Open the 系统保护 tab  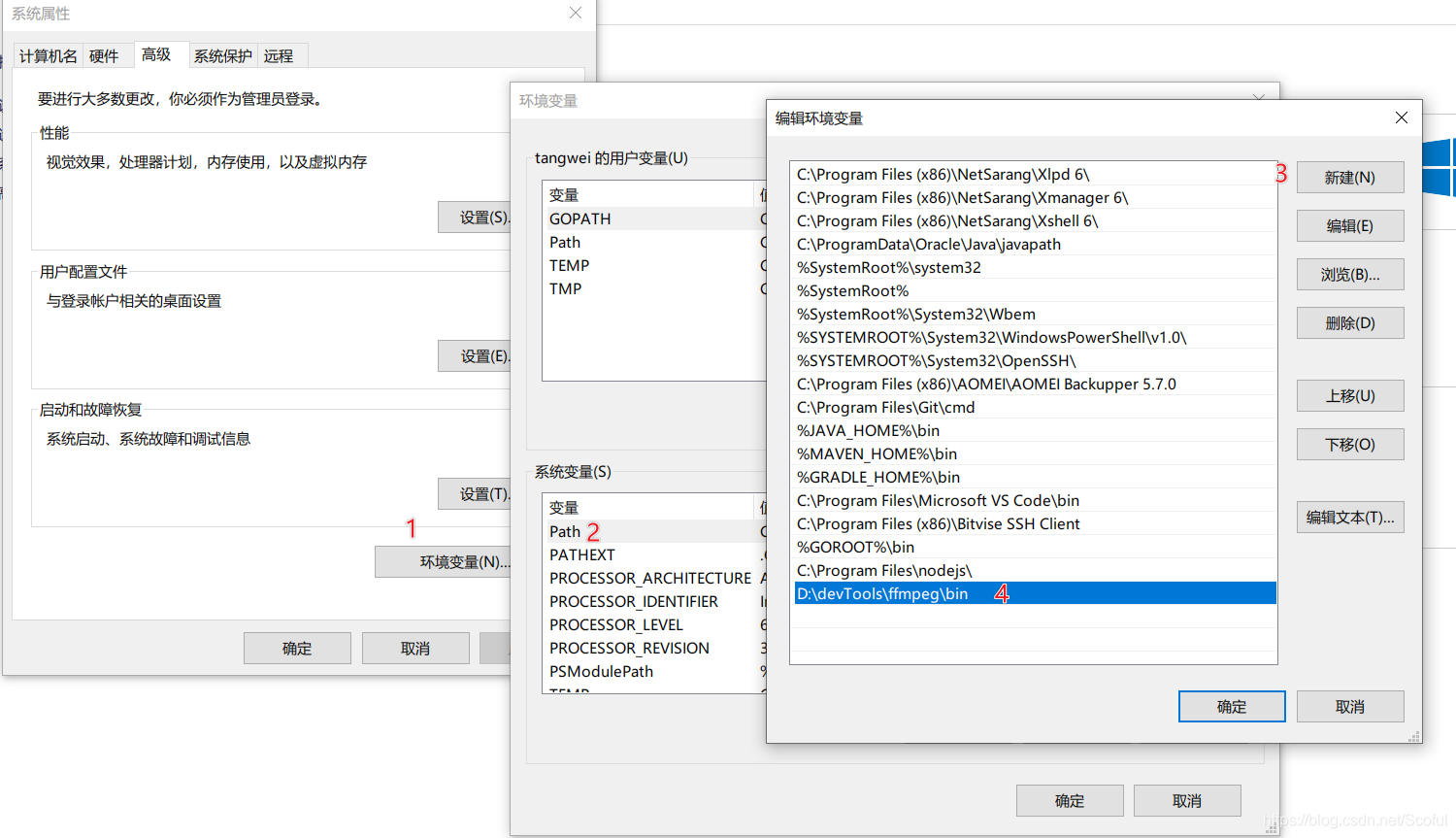(222, 56)
